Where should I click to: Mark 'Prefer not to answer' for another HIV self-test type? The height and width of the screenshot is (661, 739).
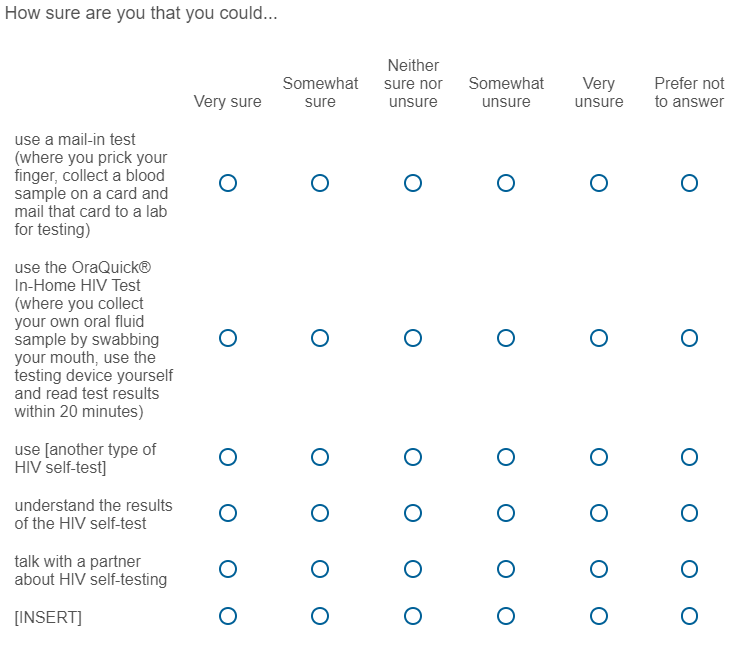pos(689,457)
